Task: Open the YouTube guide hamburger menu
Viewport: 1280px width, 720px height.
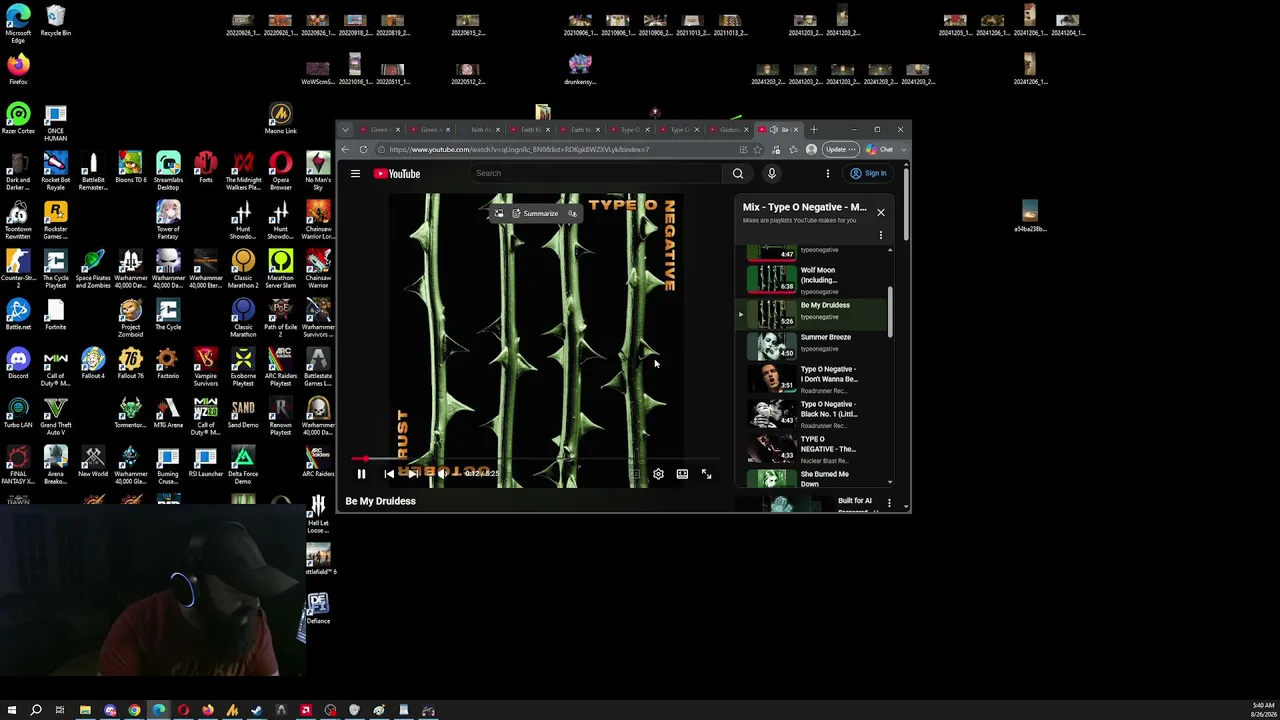Action: (355, 174)
